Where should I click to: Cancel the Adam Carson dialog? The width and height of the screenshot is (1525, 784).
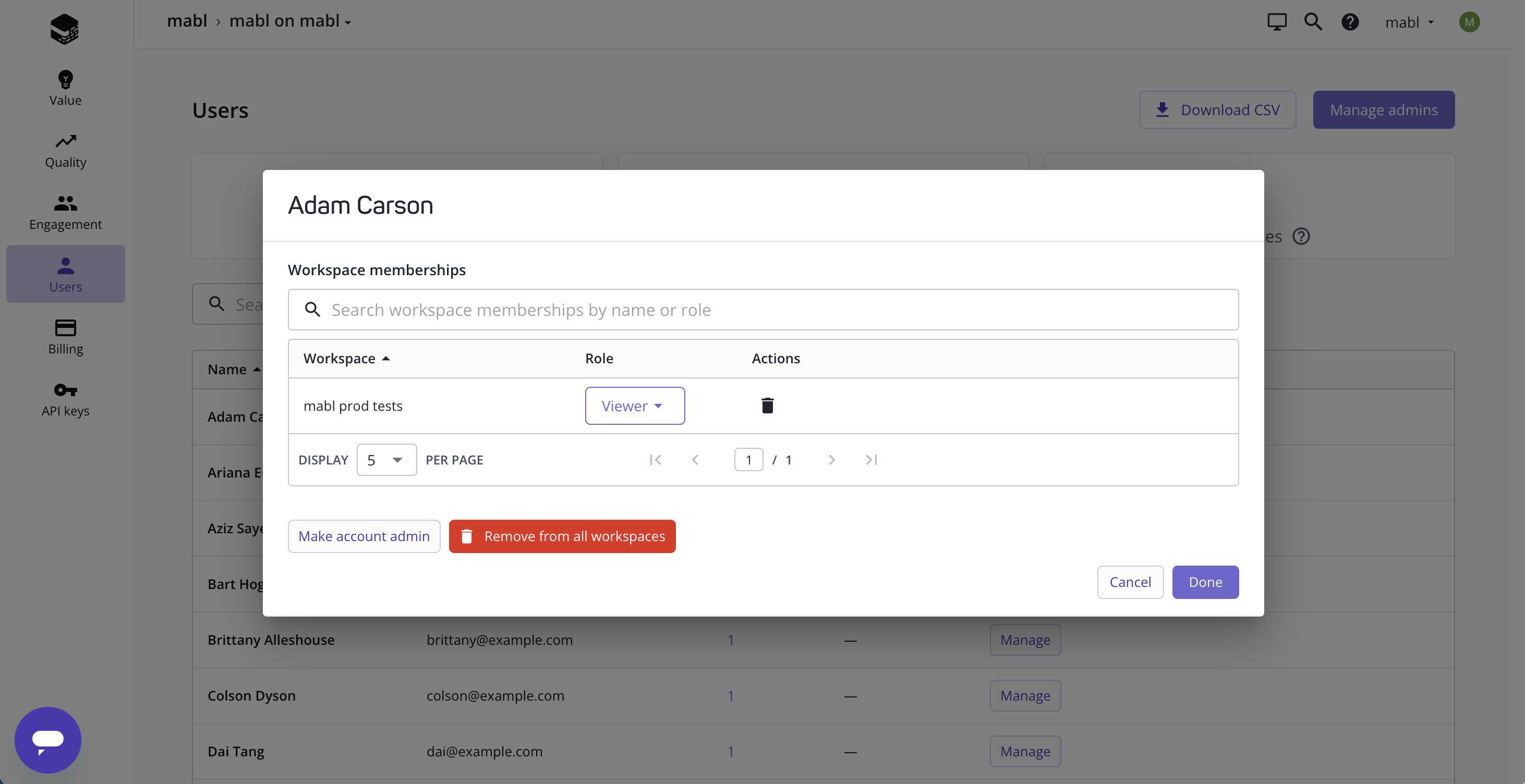pyautogui.click(x=1130, y=582)
